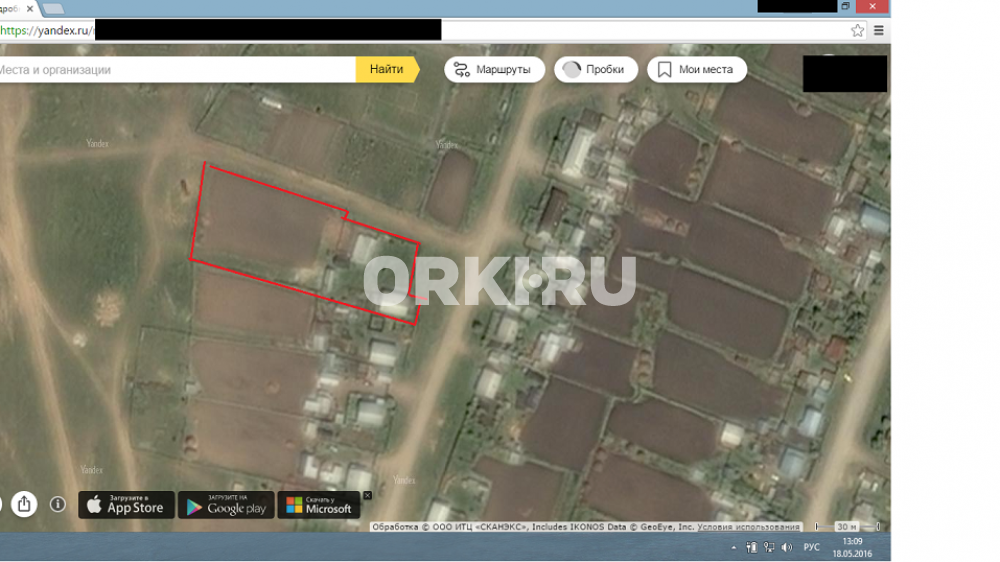The image size is (1000, 562).
Task: Open the map info icon
Action: [58, 504]
